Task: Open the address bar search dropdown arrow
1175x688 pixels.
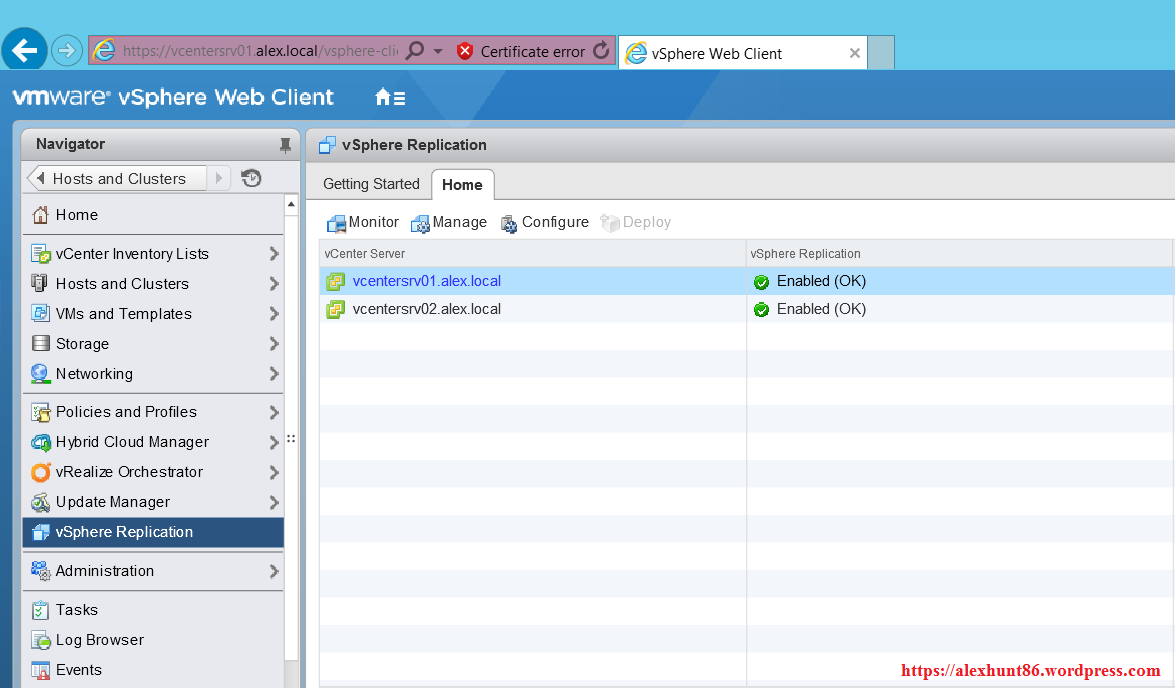Action: click(438, 51)
